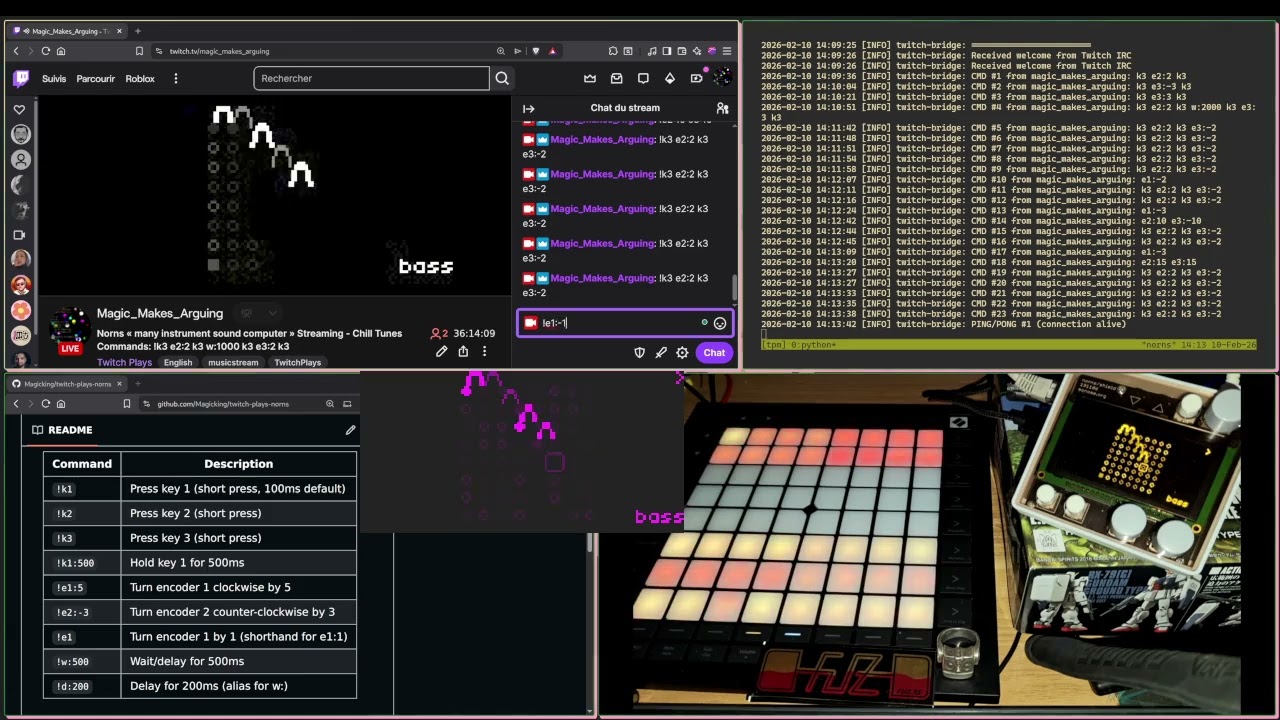Click the viewer count indicator
The height and width of the screenshot is (720, 1280).
point(440,333)
